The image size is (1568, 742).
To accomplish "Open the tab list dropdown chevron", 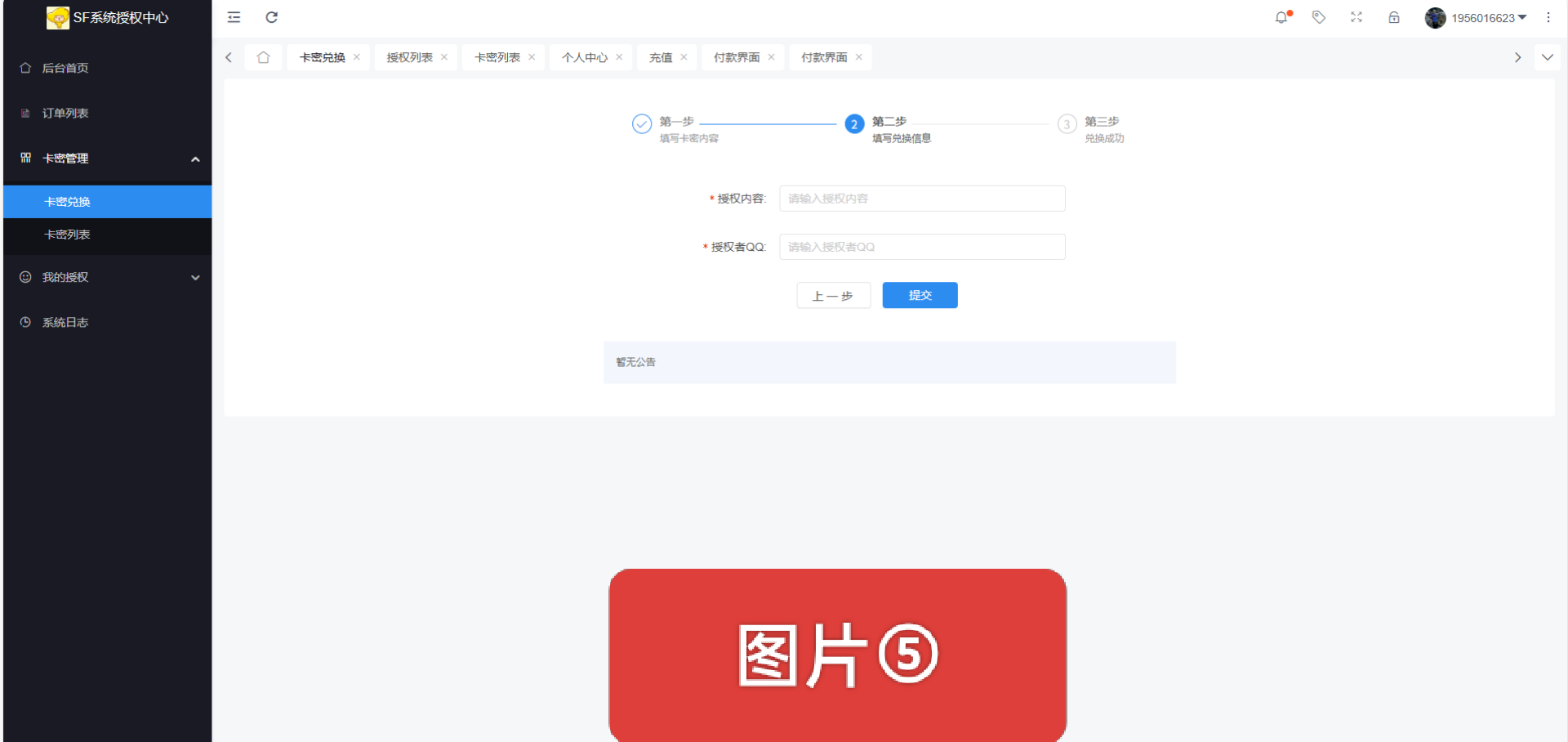I will [x=1547, y=57].
